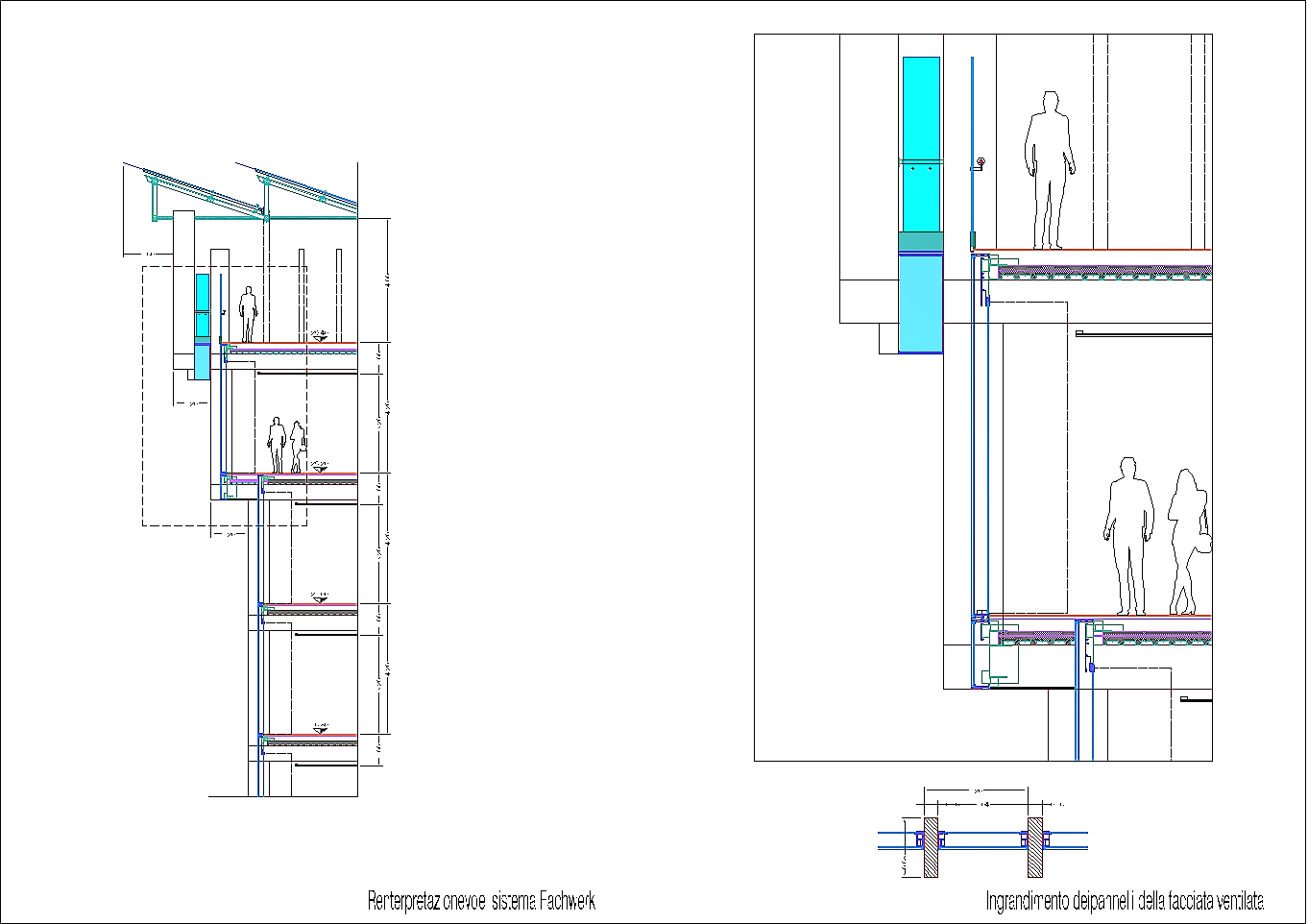Select the top floor level marker triangle
Viewport: 1308px width, 924px height.
pos(321,337)
